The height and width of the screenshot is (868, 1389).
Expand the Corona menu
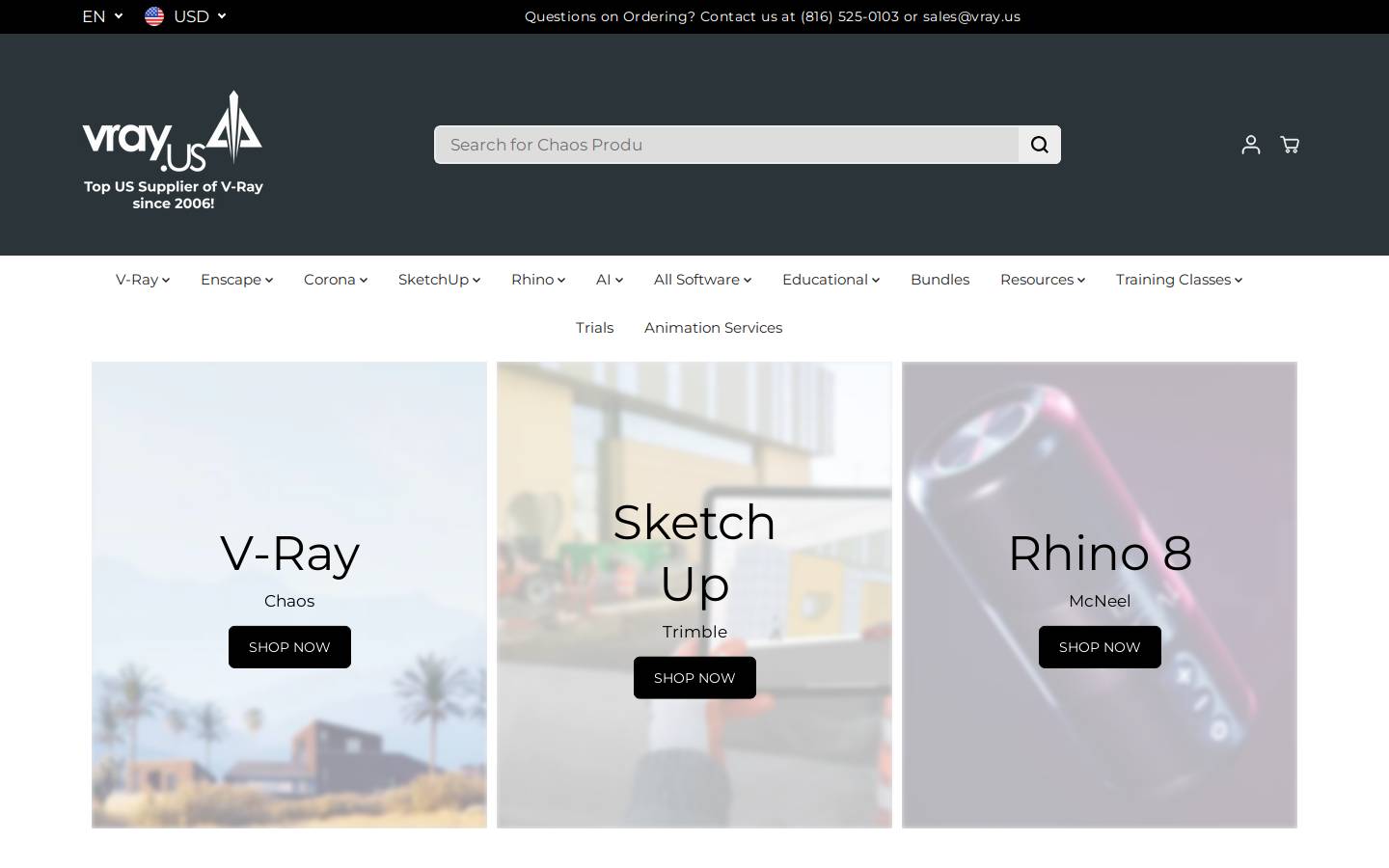click(x=336, y=280)
